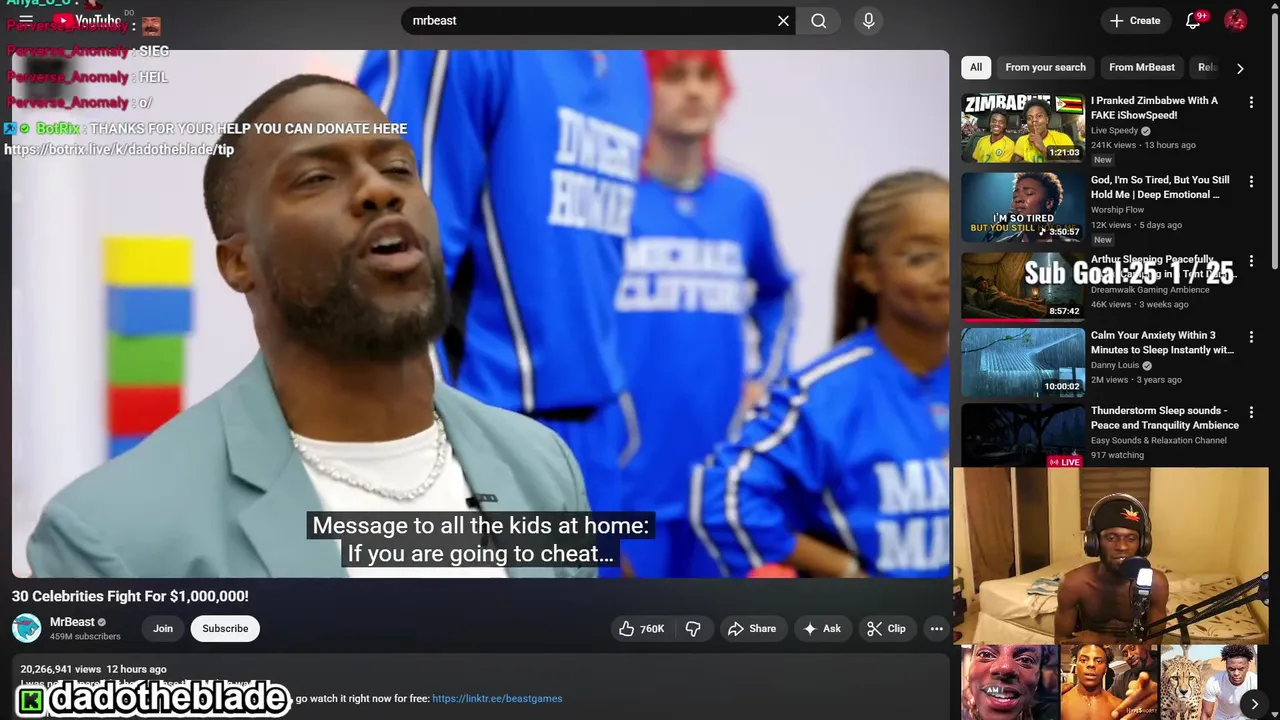This screenshot has width=1280, height=720.
Task: Select the From your search chip
Action: [1045, 67]
